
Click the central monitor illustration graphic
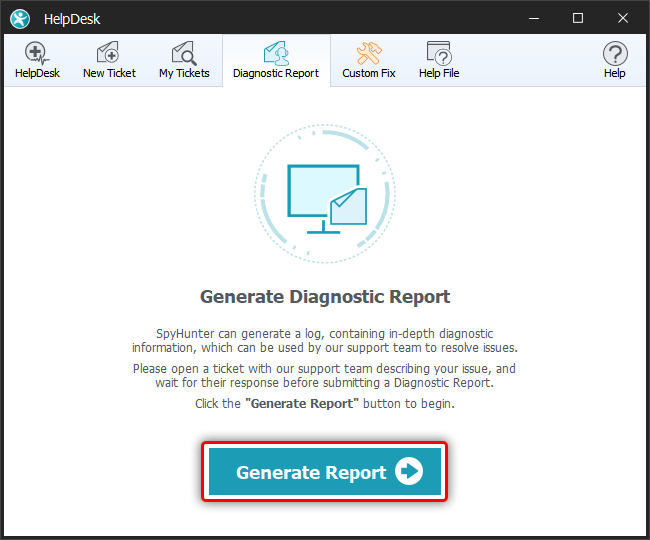pyautogui.click(x=325, y=194)
